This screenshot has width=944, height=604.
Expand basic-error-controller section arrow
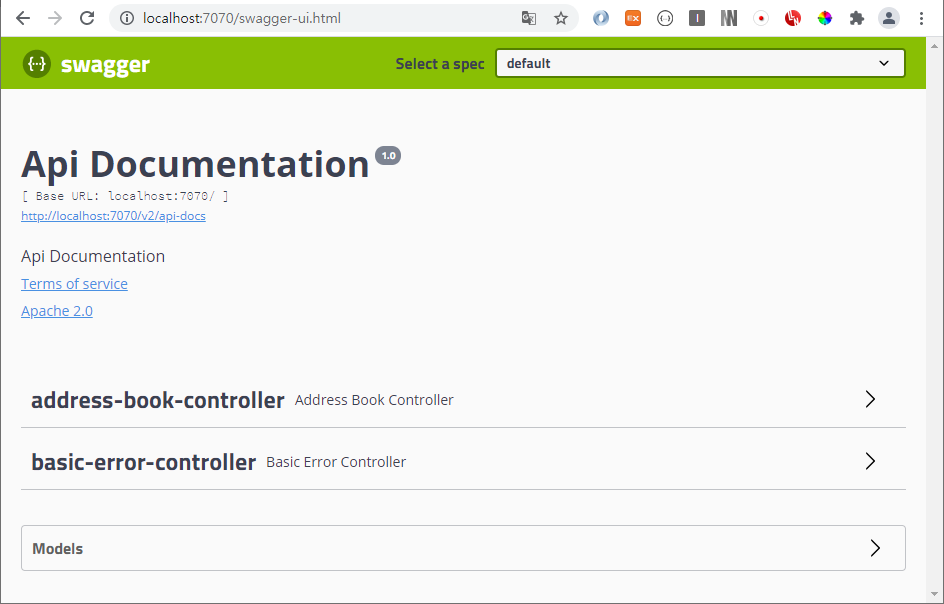pos(870,461)
